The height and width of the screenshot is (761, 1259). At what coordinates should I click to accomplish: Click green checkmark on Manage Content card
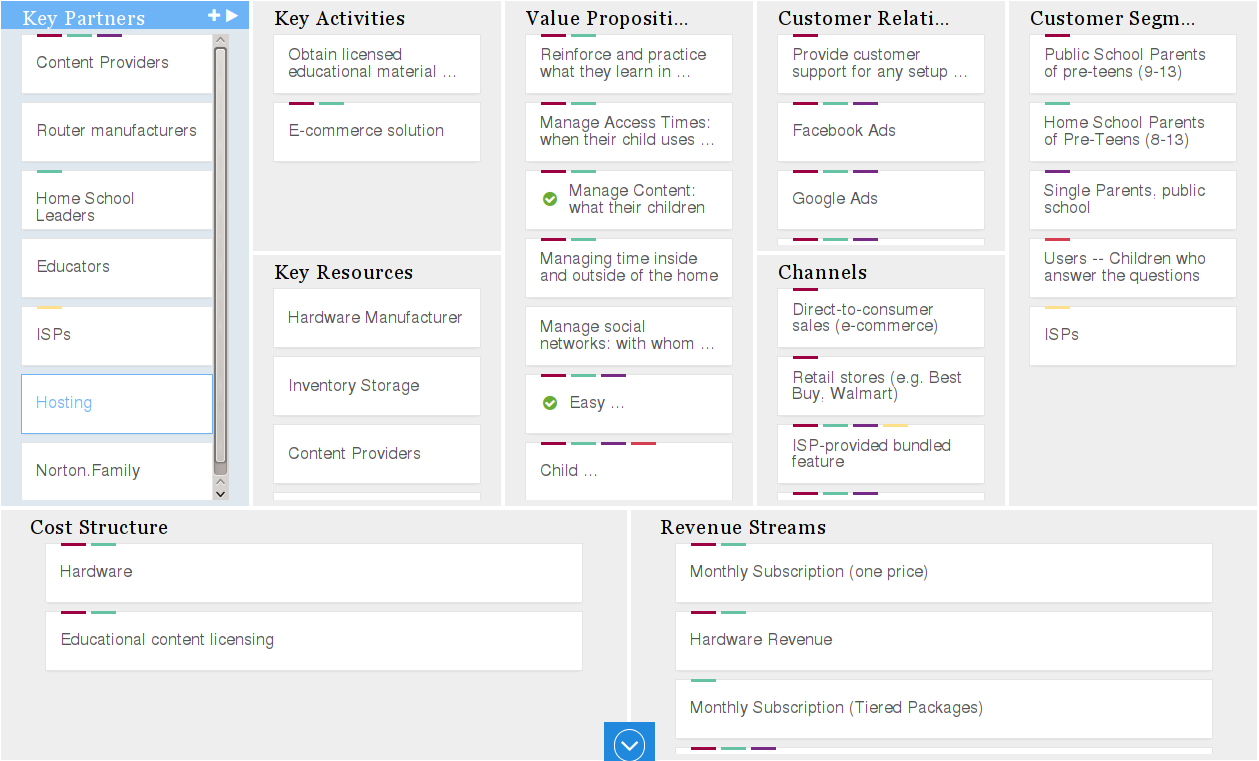tap(549, 199)
